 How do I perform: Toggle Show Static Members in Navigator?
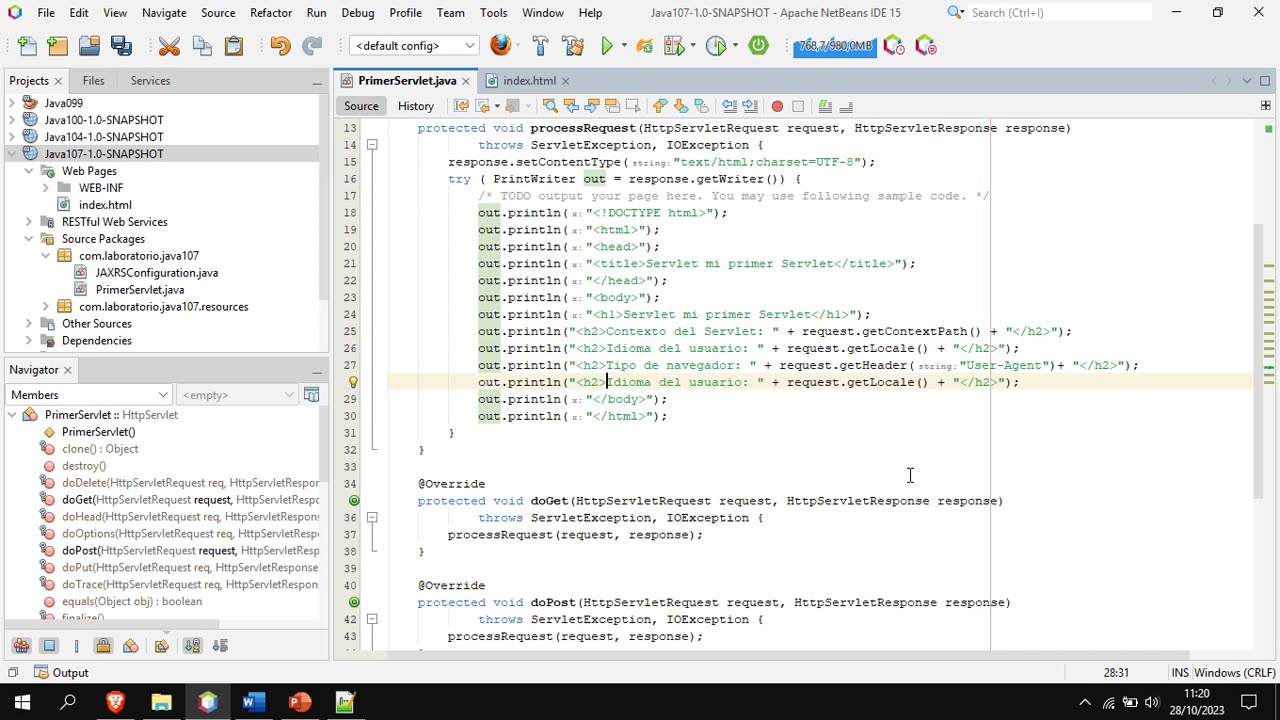pyautogui.click(x=76, y=646)
